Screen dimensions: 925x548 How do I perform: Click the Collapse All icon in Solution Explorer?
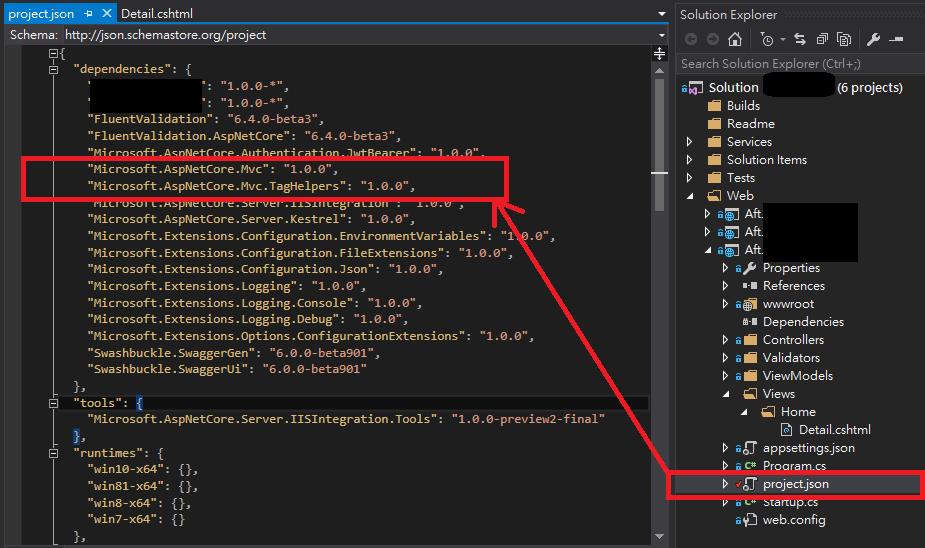point(822,40)
